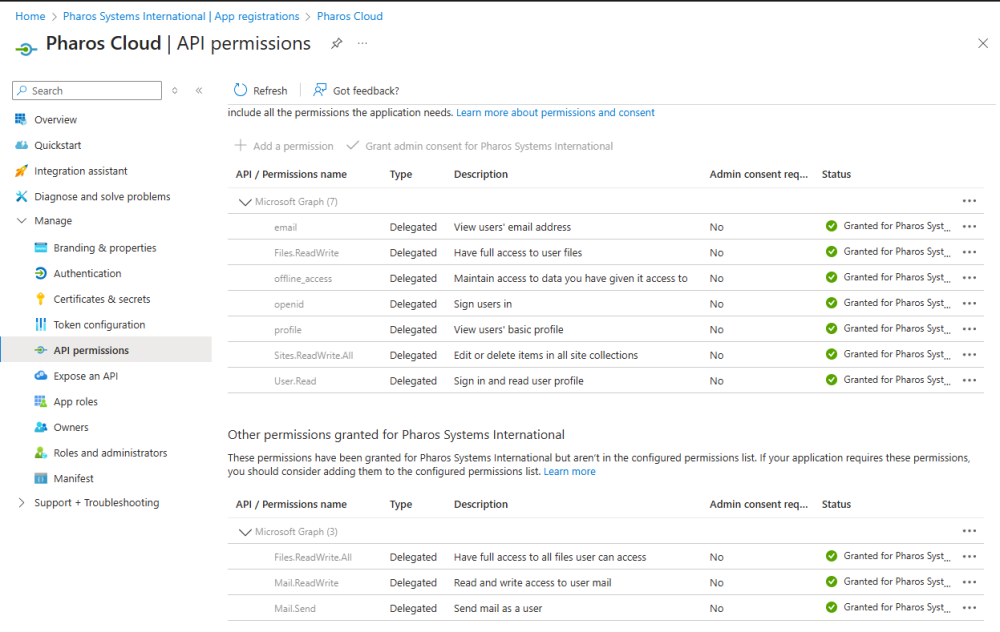This screenshot has height=632, width=1000.
Task: Click Add a permission button
Action: [284, 146]
